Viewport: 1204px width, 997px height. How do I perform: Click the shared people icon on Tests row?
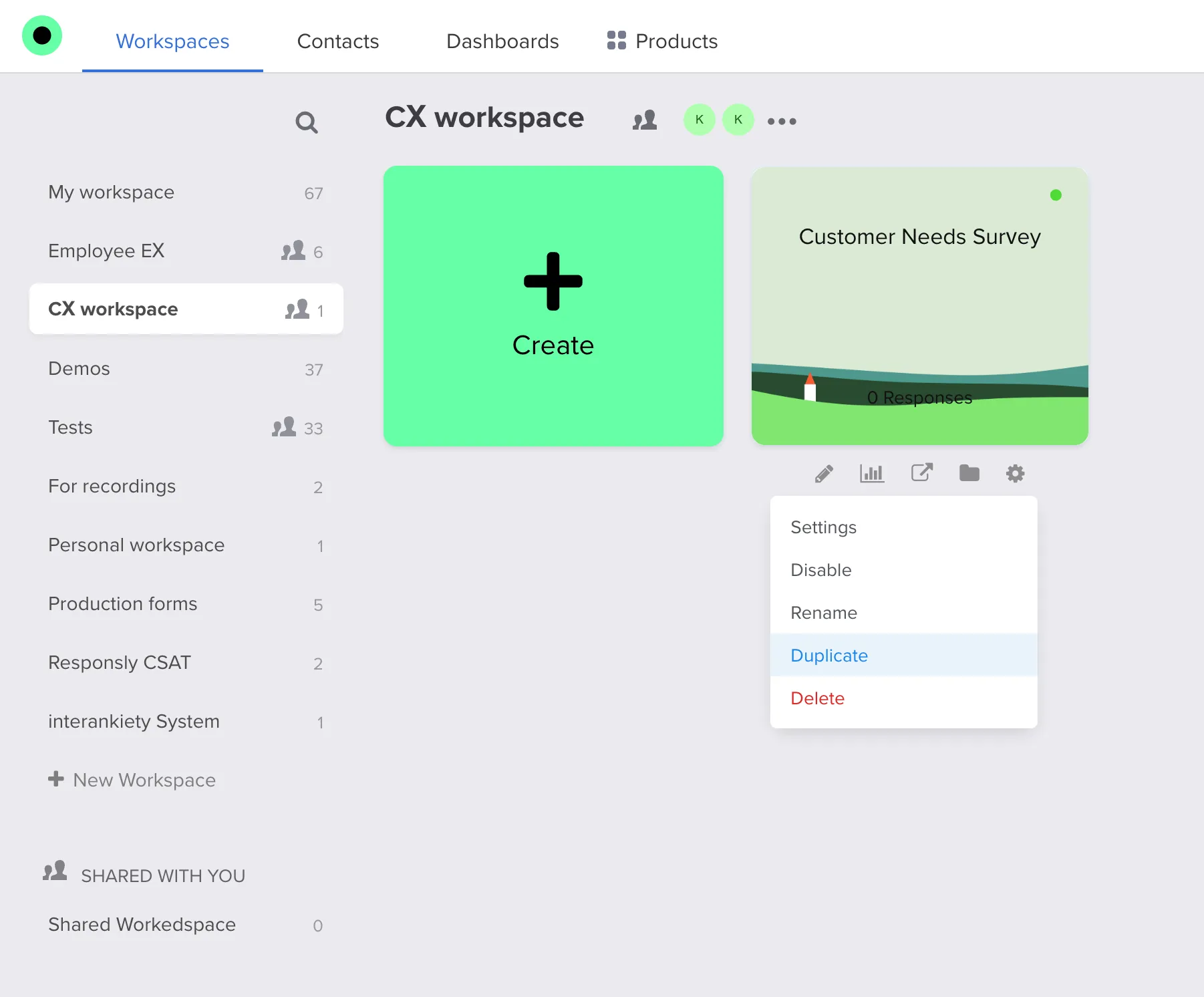point(284,427)
